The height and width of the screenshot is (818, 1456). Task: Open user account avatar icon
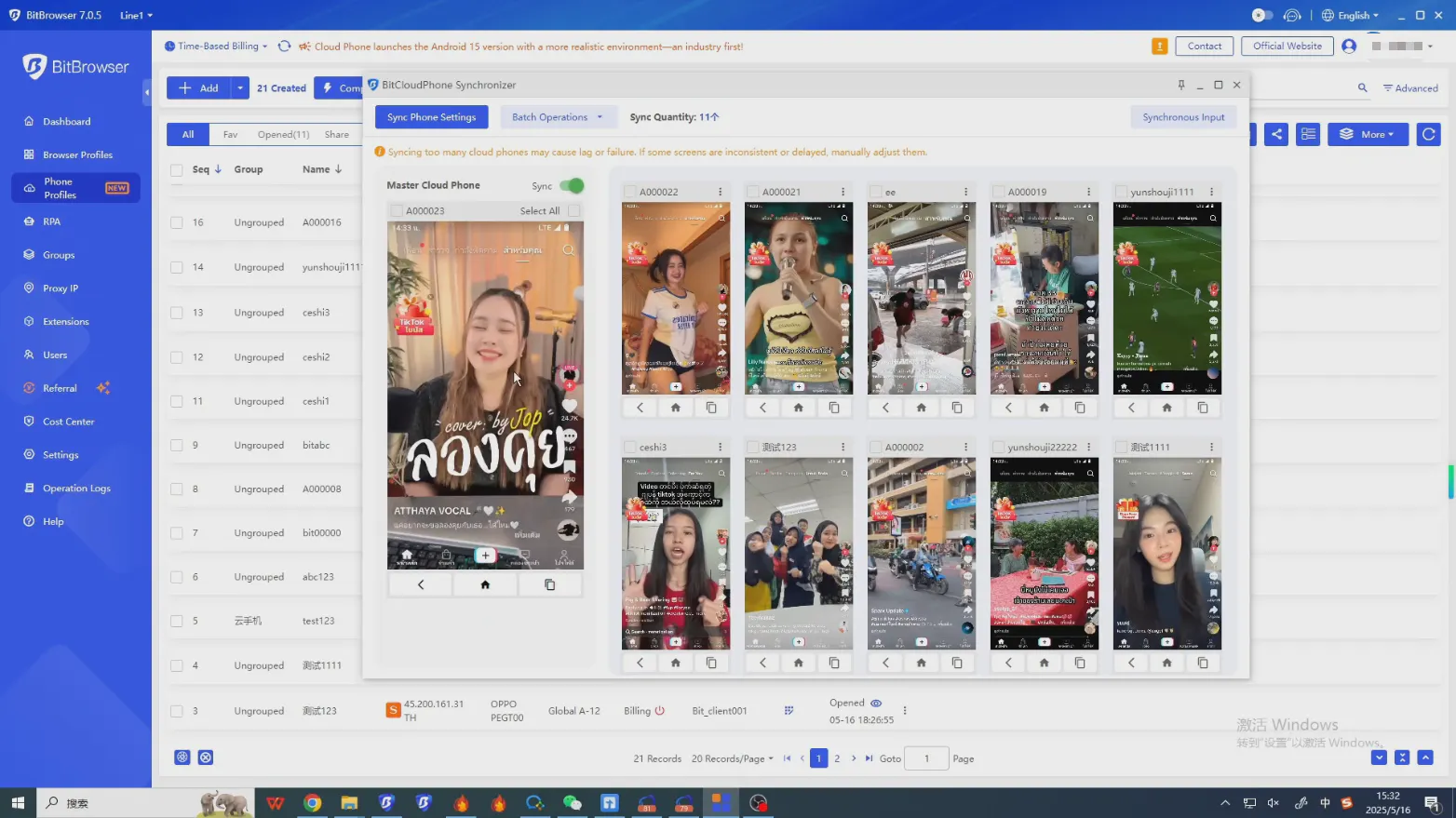[1349, 47]
